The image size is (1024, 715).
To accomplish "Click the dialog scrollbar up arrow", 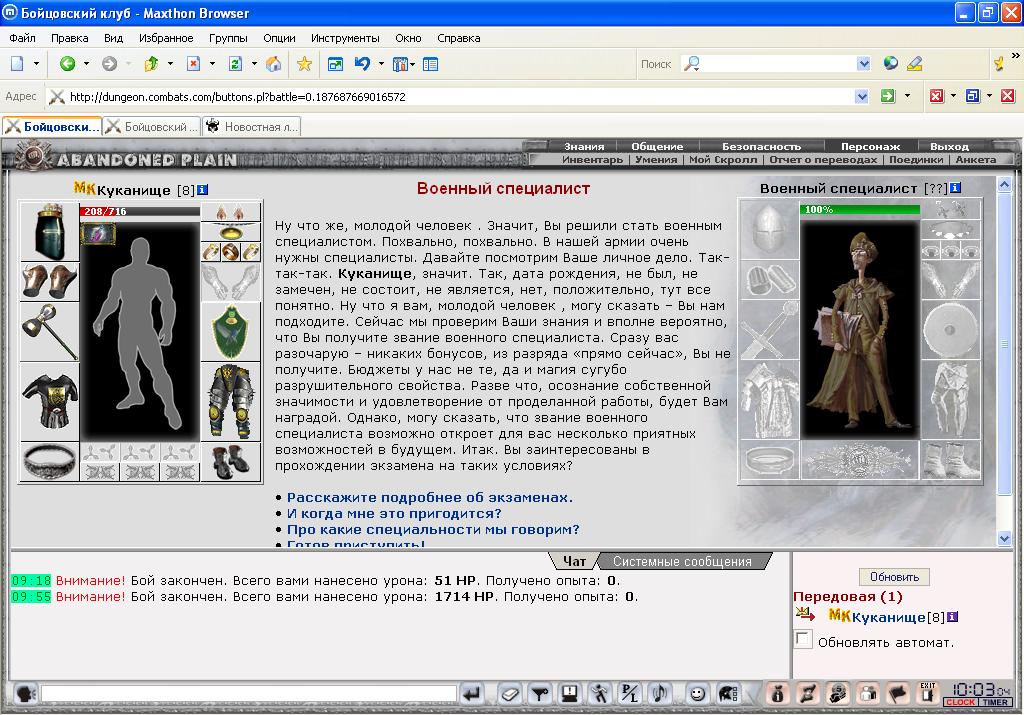I will 1004,185.
